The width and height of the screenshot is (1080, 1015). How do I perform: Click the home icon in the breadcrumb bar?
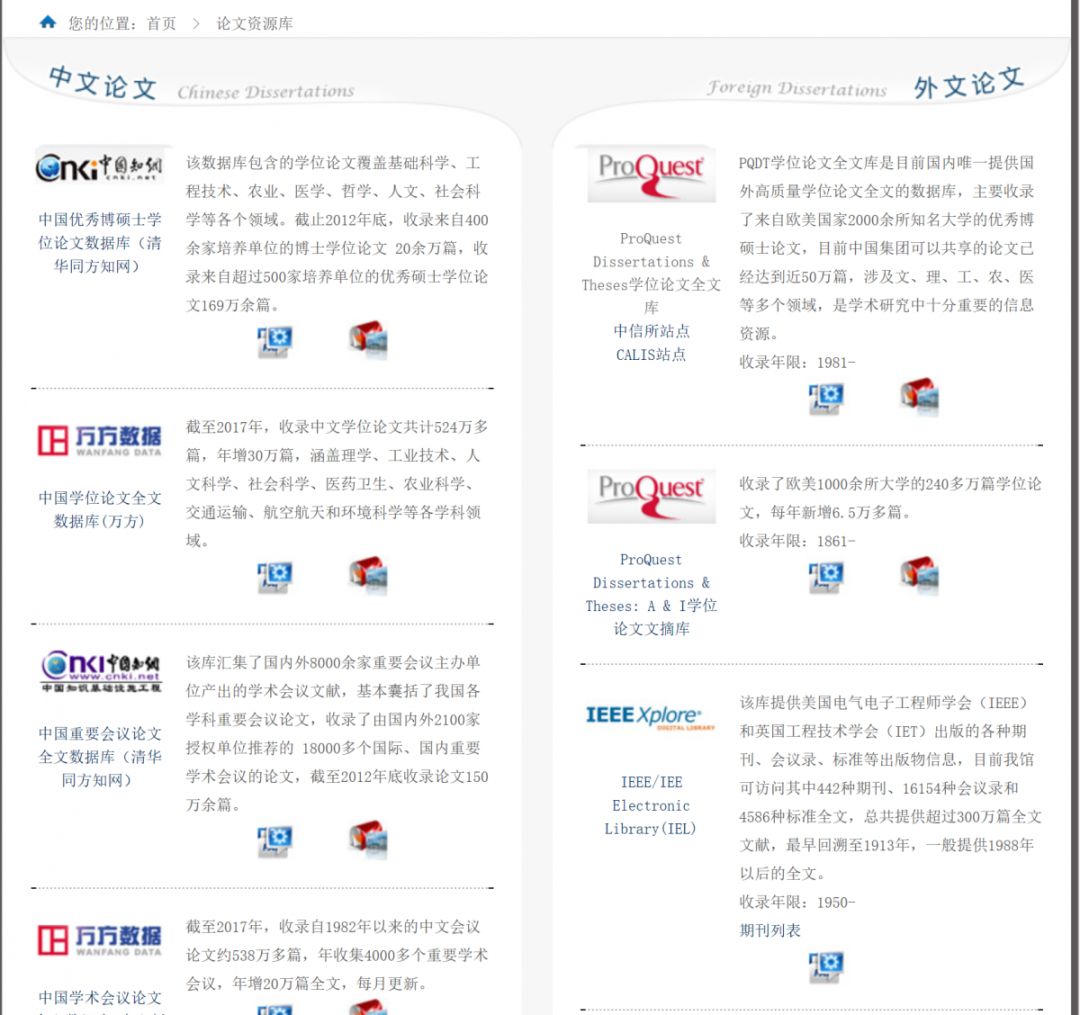[47, 21]
